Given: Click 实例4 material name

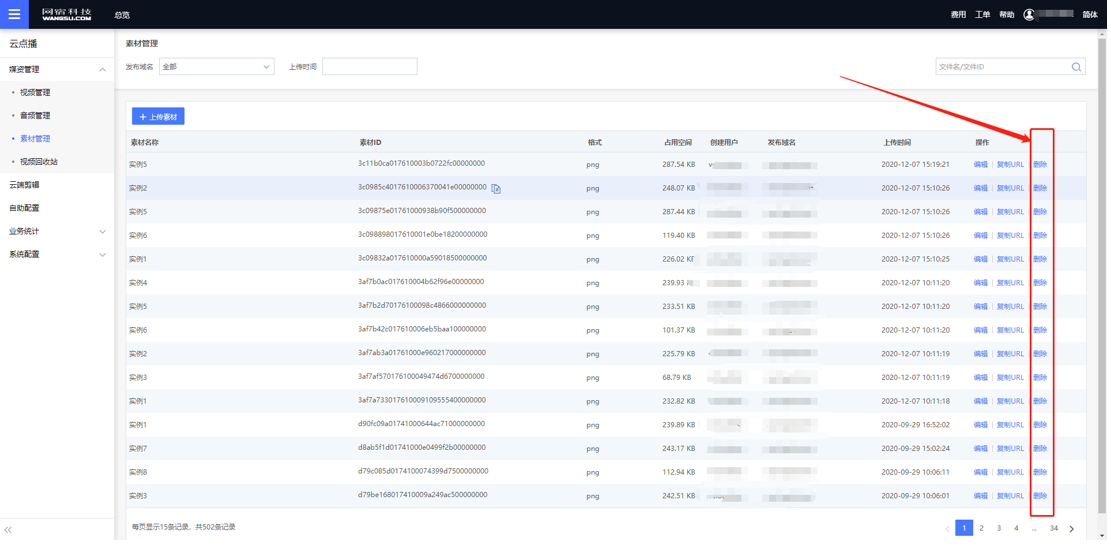Looking at the screenshot, I should click(x=137, y=283).
